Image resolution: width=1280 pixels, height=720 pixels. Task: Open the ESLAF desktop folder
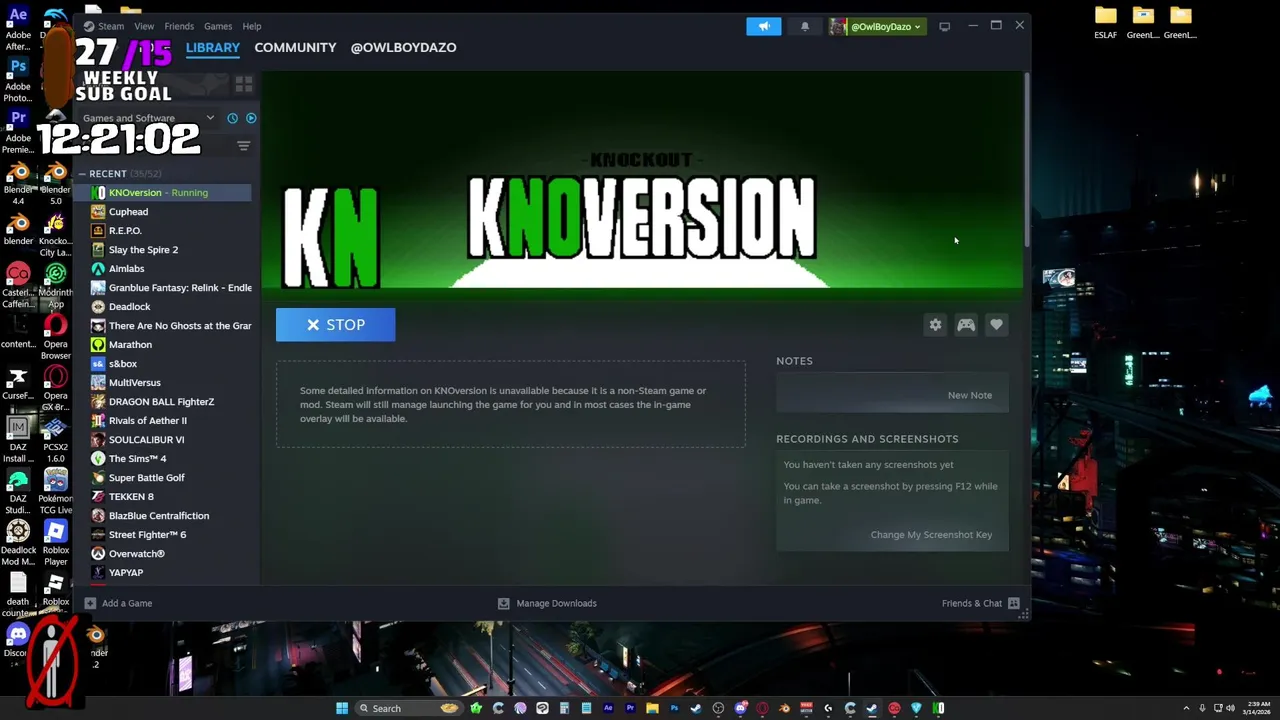pyautogui.click(x=1105, y=22)
